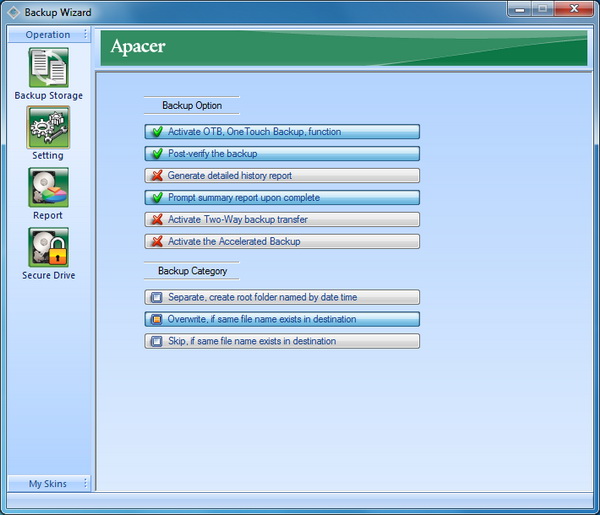The width and height of the screenshot is (600, 515).
Task: Click the Apacer logo banner
Action: coord(344,48)
